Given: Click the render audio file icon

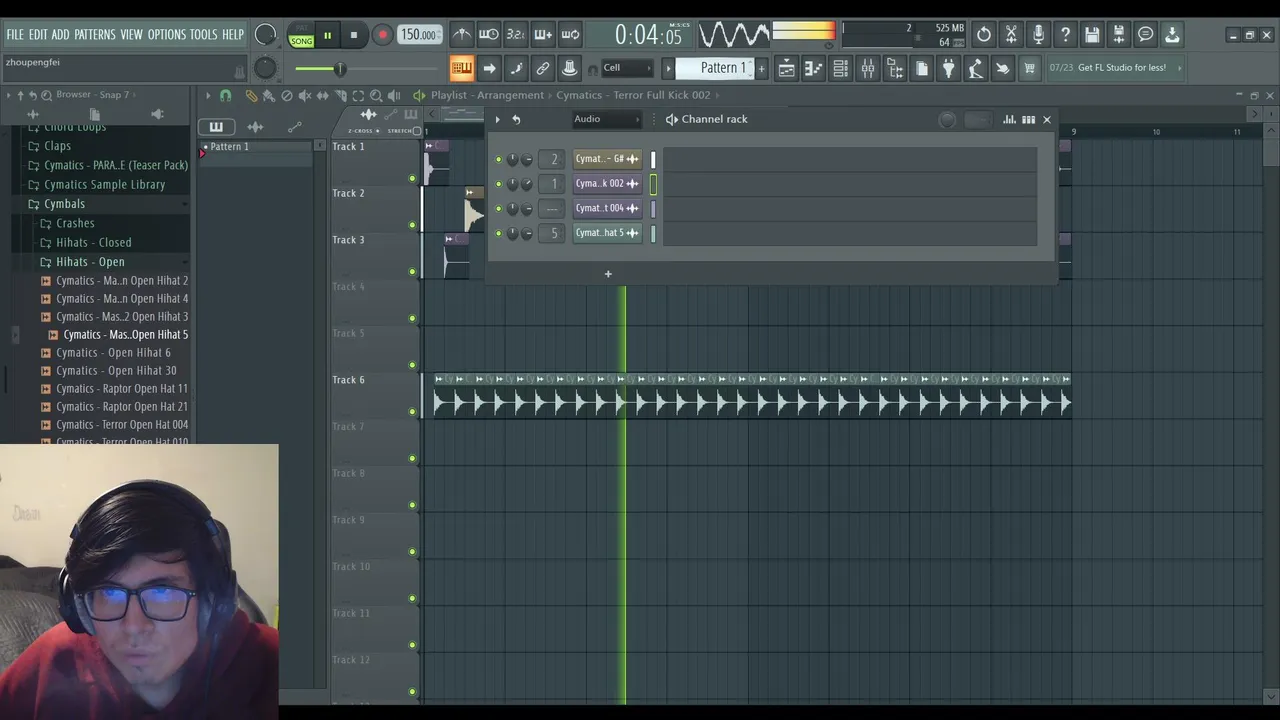Looking at the screenshot, I should click(1119, 35).
